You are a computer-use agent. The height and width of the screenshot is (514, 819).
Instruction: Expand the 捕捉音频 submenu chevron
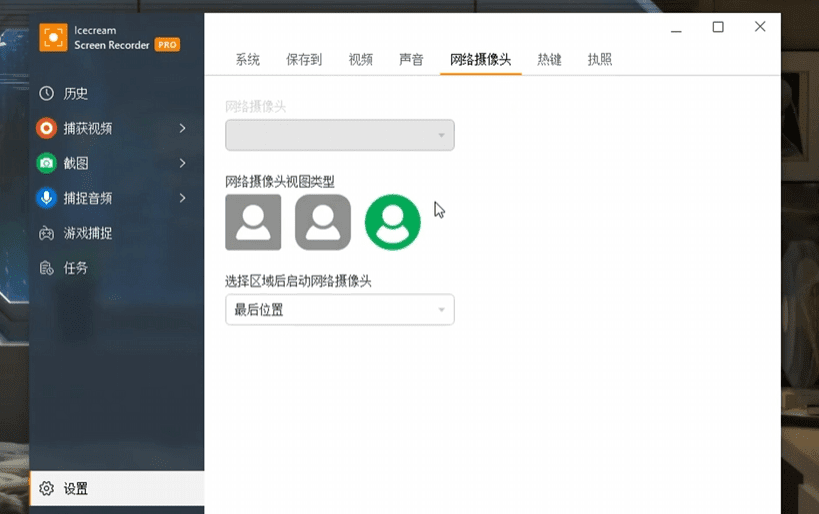(182, 198)
